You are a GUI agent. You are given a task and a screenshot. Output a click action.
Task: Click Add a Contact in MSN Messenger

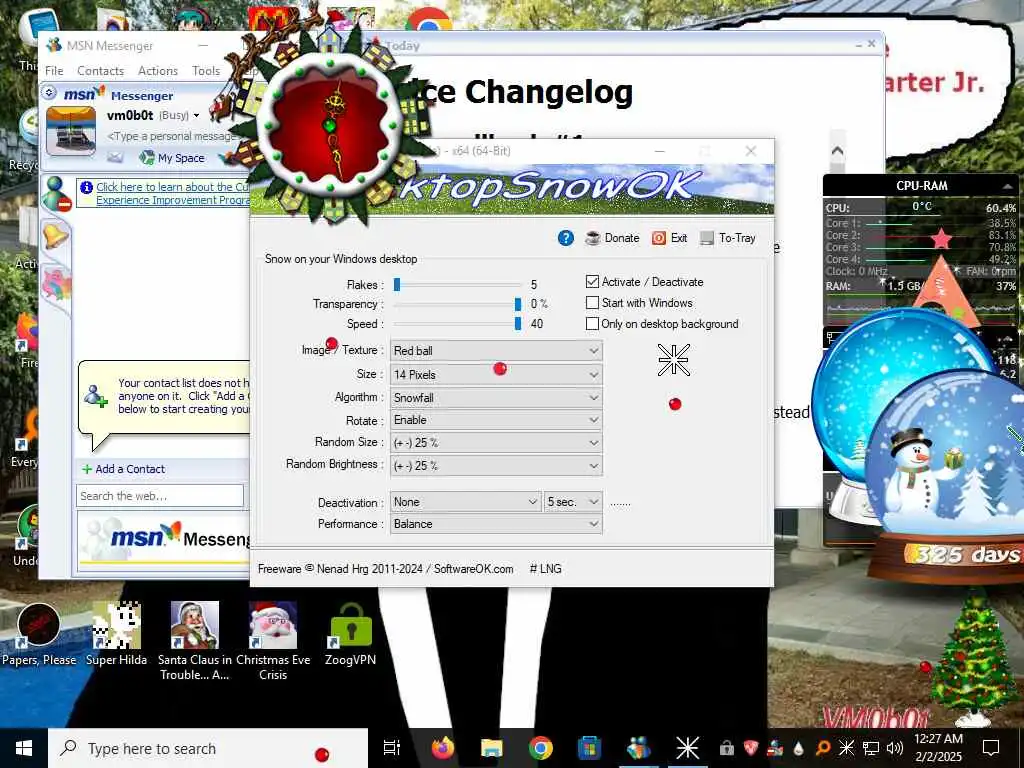(123, 469)
